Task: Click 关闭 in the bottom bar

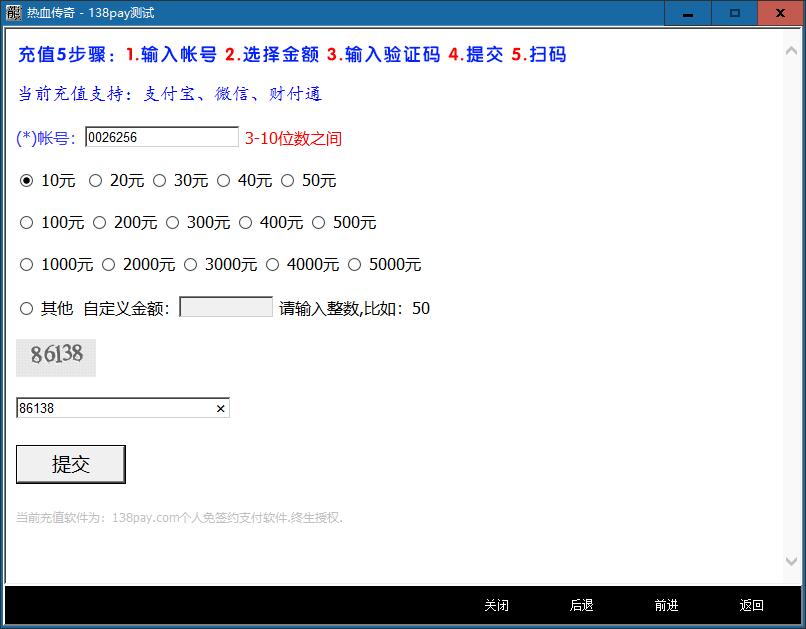Action: click(x=497, y=605)
